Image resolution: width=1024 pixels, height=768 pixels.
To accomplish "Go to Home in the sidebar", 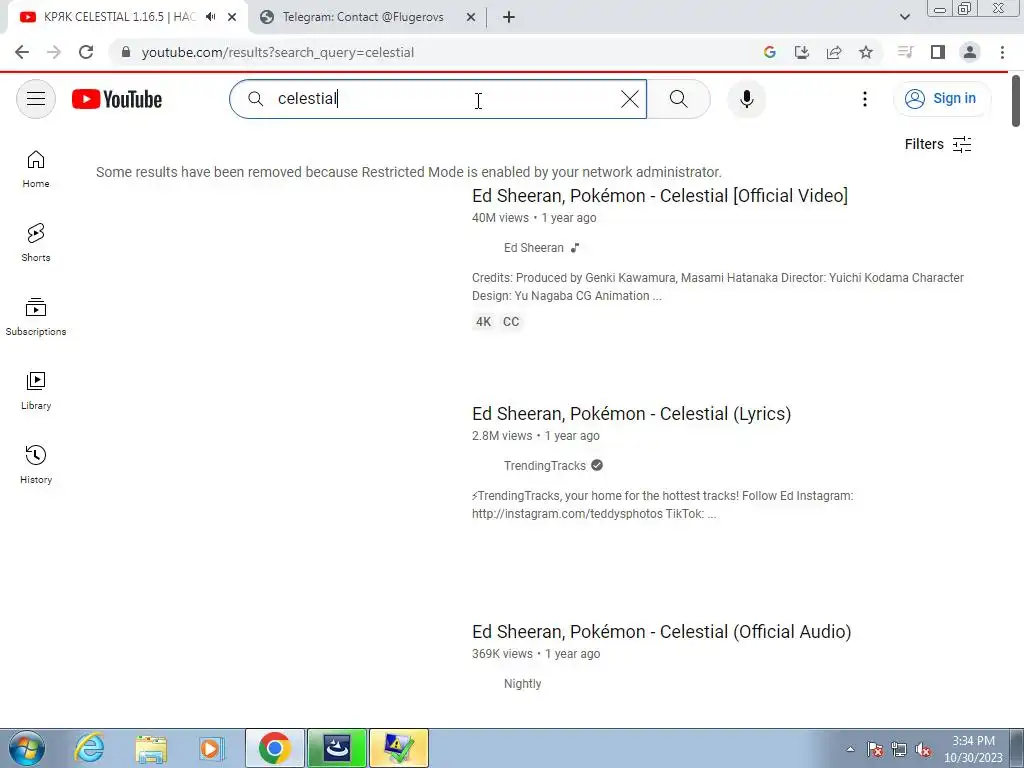I will pyautogui.click(x=36, y=169).
